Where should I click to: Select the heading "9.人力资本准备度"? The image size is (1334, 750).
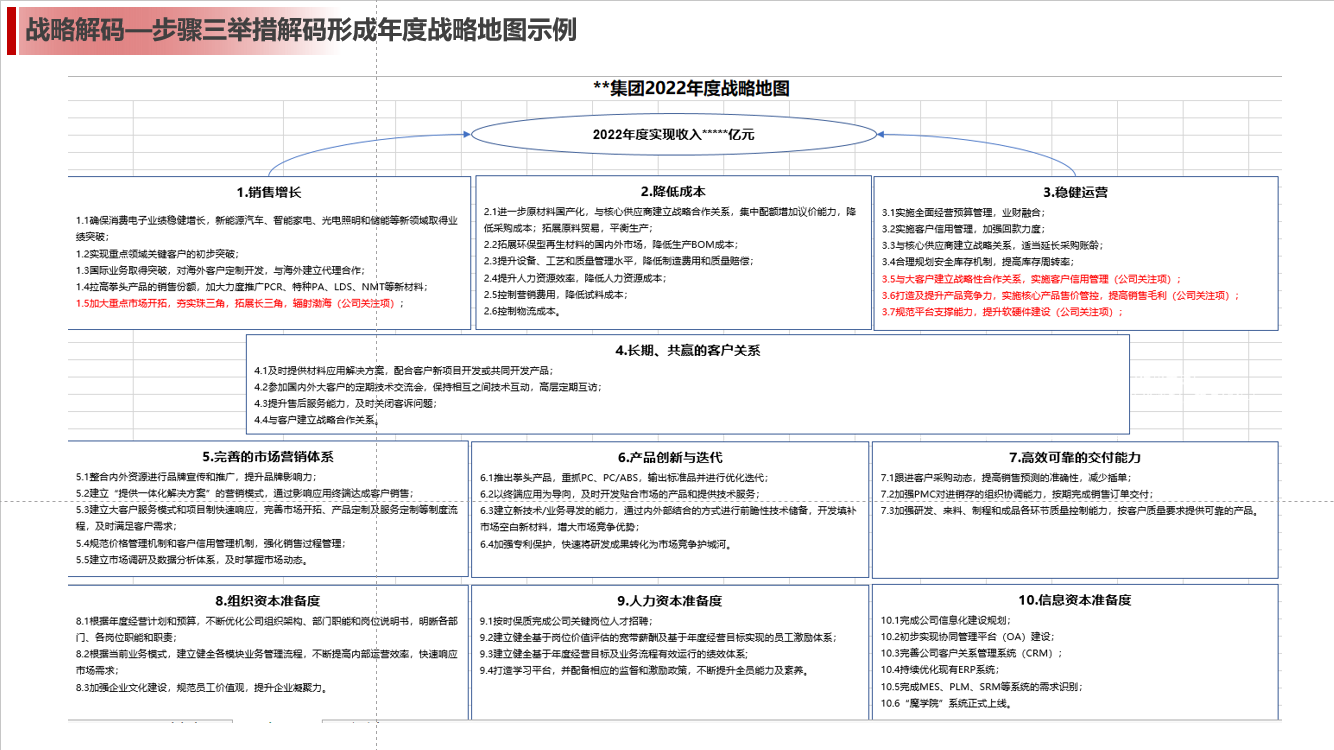(669, 600)
